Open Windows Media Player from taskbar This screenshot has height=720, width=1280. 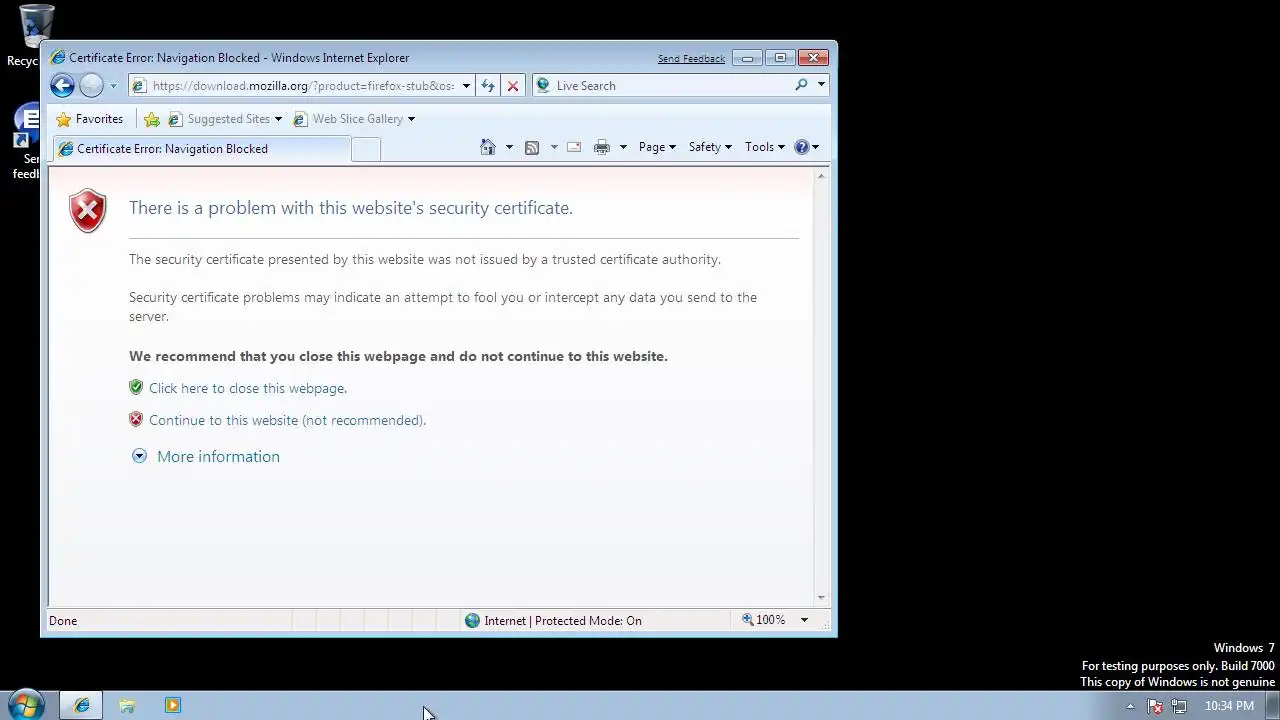(x=173, y=706)
